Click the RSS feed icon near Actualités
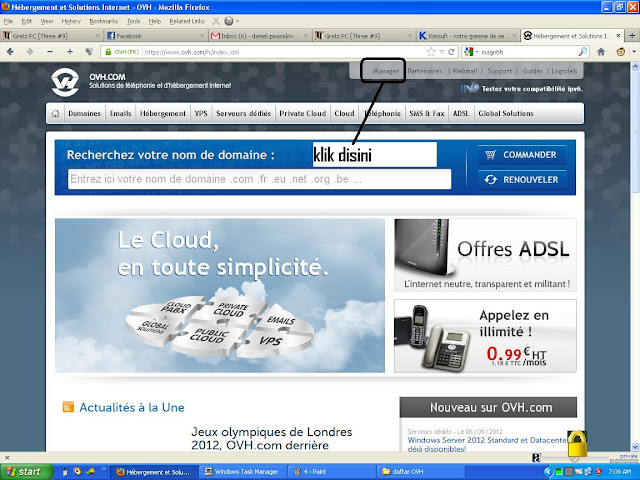This screenshot has width=640, height=480. point(68,407)
